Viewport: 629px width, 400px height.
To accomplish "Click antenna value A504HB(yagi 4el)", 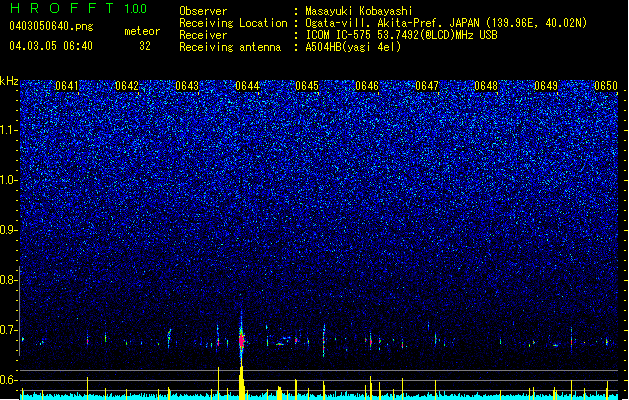I will tap(353, 47).
